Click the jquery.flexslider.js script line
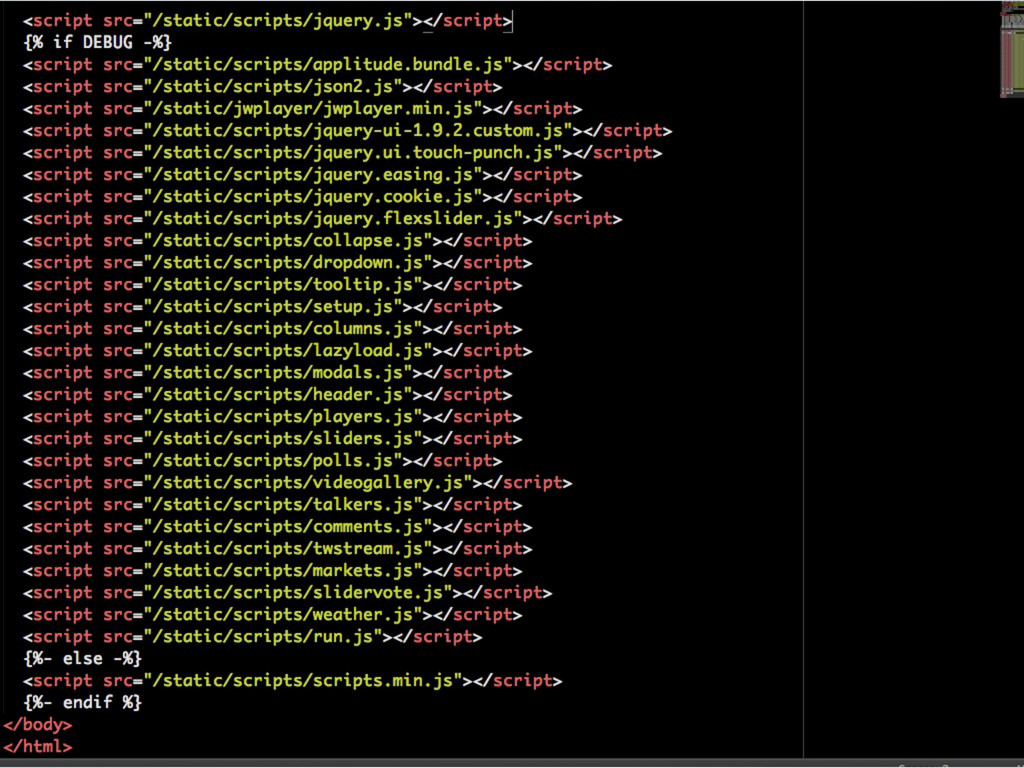The image size is (1024, 768). click(x=323, y=219)
